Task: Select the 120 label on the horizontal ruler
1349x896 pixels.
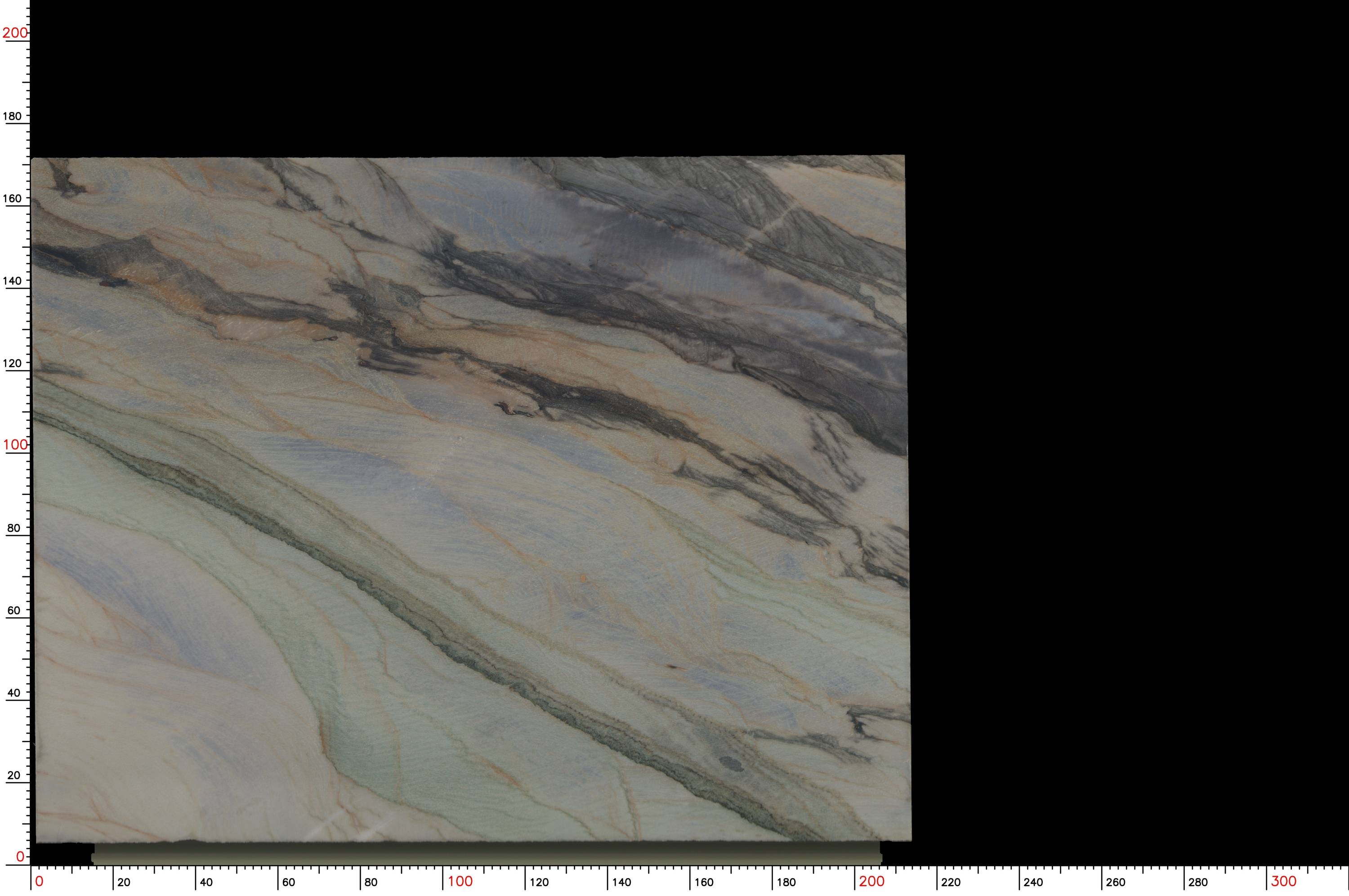Action: pos(539,882)
